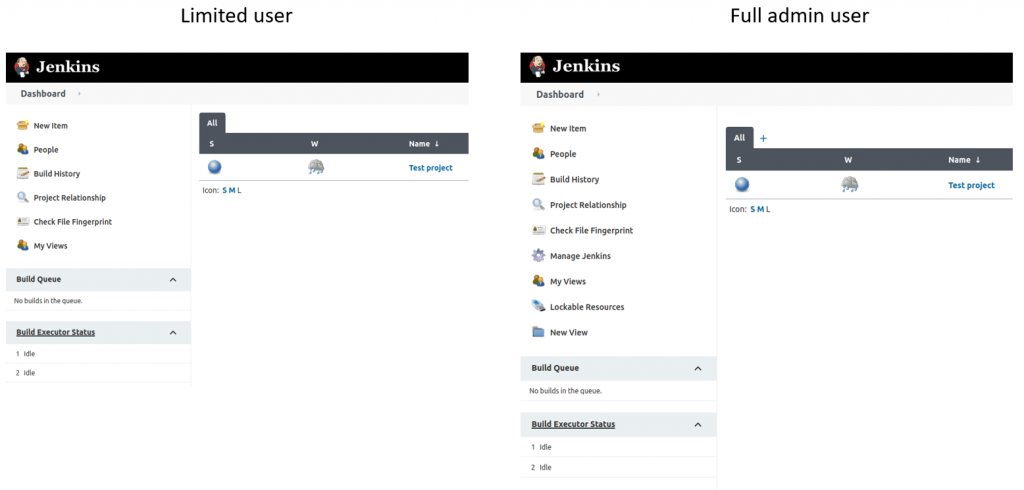This screenshot has height=490, width=1024.
Task: Open Build History icon in Limited user sidebar
Action: click(23, 174)
